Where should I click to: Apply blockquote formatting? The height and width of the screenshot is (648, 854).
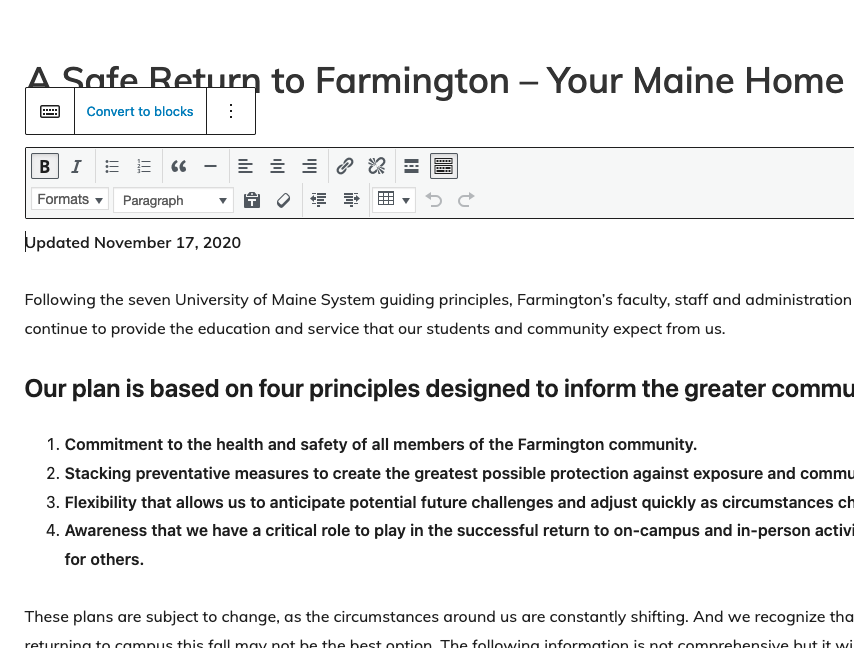[179, 166]
